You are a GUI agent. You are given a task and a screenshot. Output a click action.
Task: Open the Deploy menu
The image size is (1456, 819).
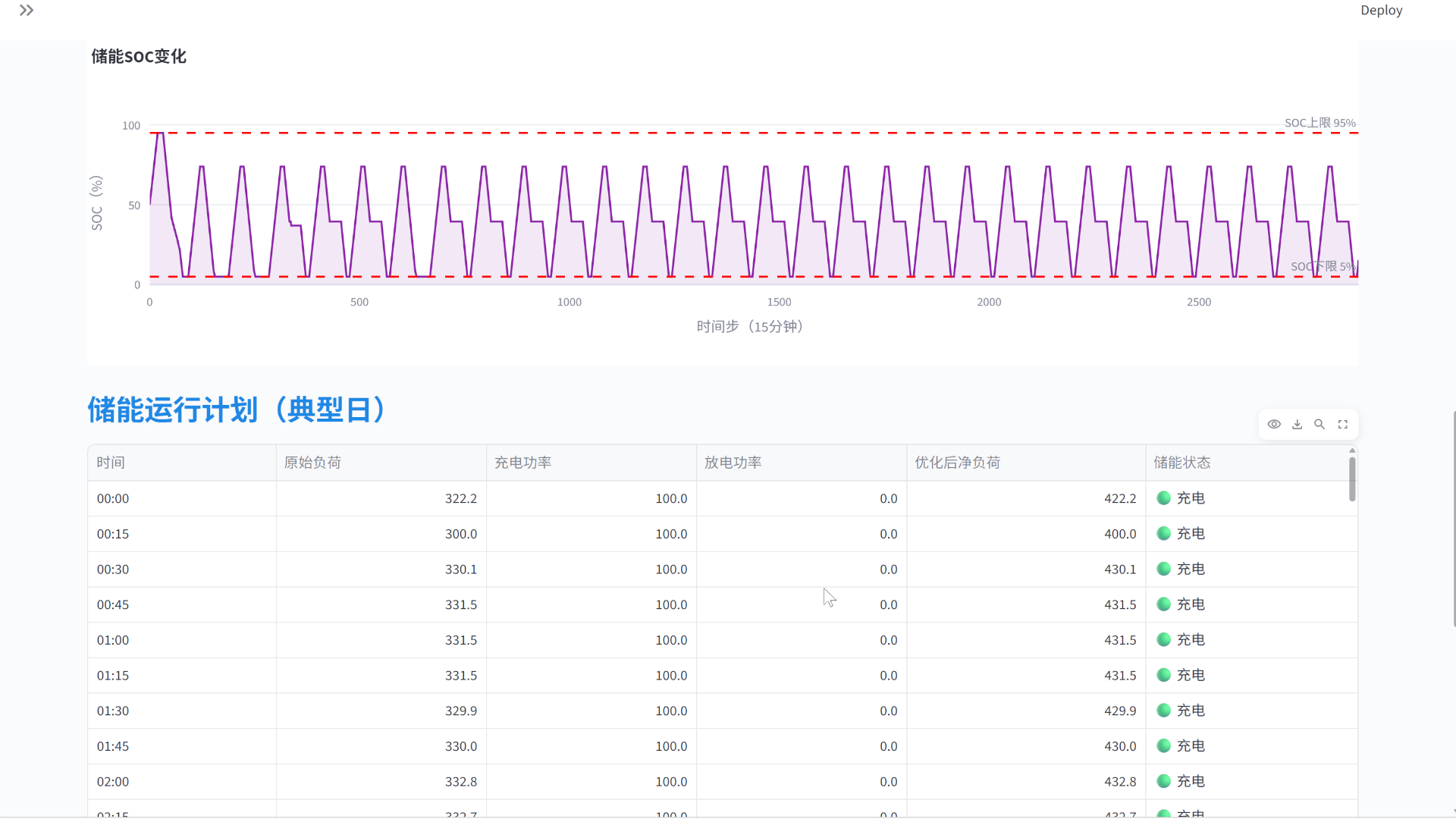(1381, 11)
